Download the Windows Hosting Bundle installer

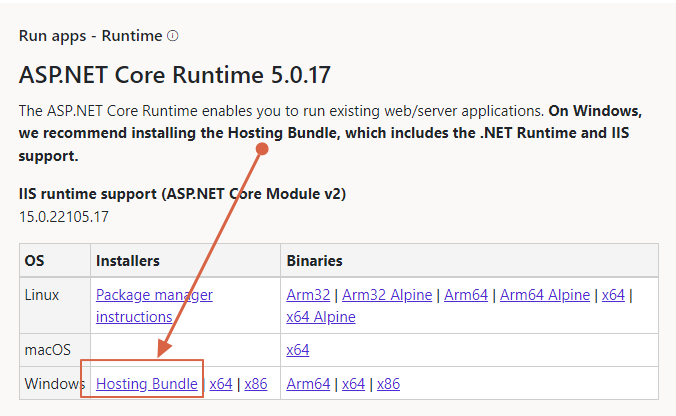pyautogui.click(x=147, y=384)
